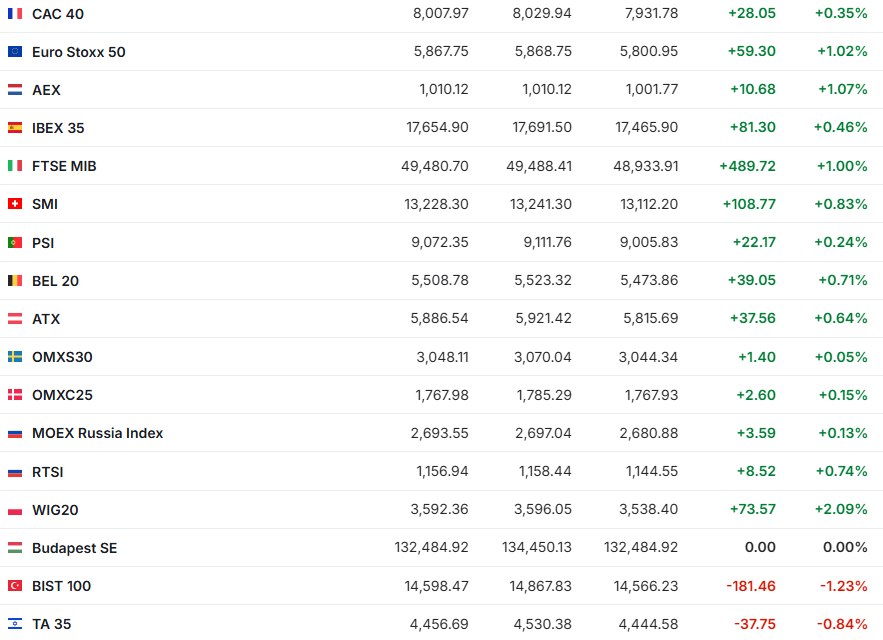Click the French flag icon beside CAC 40

(15, 14)
